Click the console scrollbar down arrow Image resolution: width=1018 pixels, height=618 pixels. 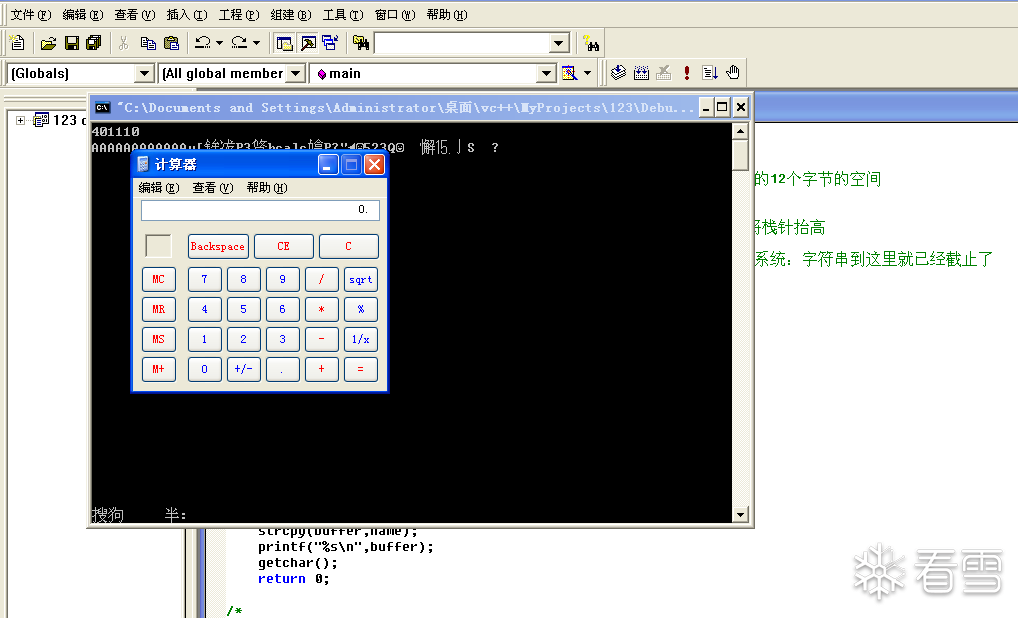740,515
